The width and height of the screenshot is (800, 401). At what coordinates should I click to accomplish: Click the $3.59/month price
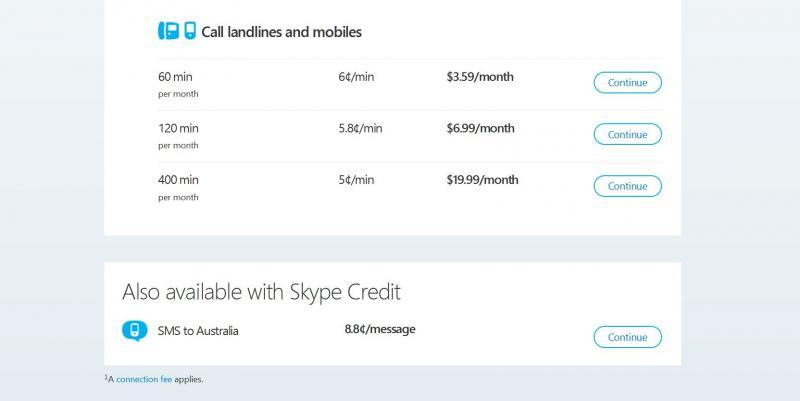click(480, 77)
